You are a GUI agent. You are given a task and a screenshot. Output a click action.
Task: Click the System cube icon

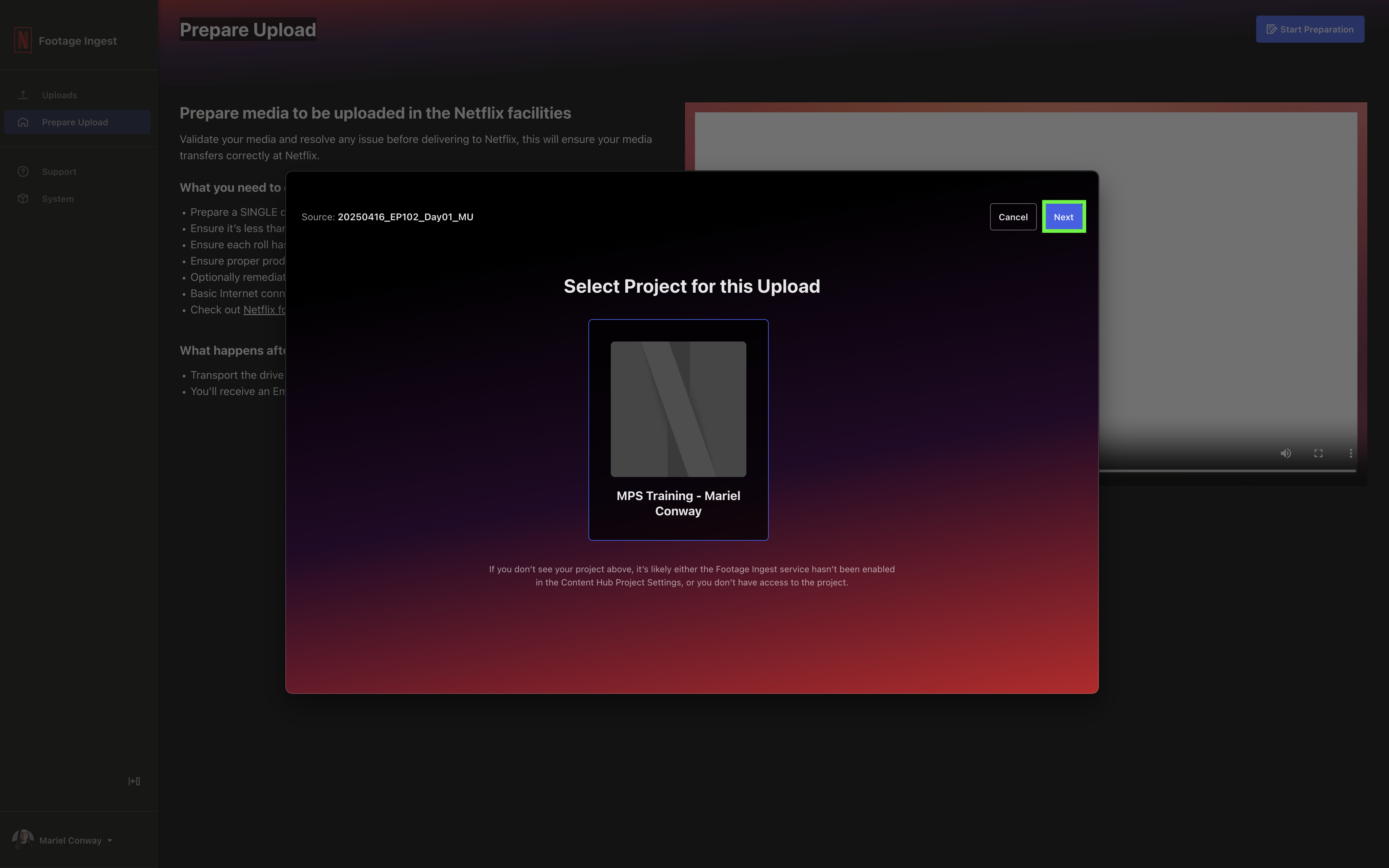coord(23,199)
